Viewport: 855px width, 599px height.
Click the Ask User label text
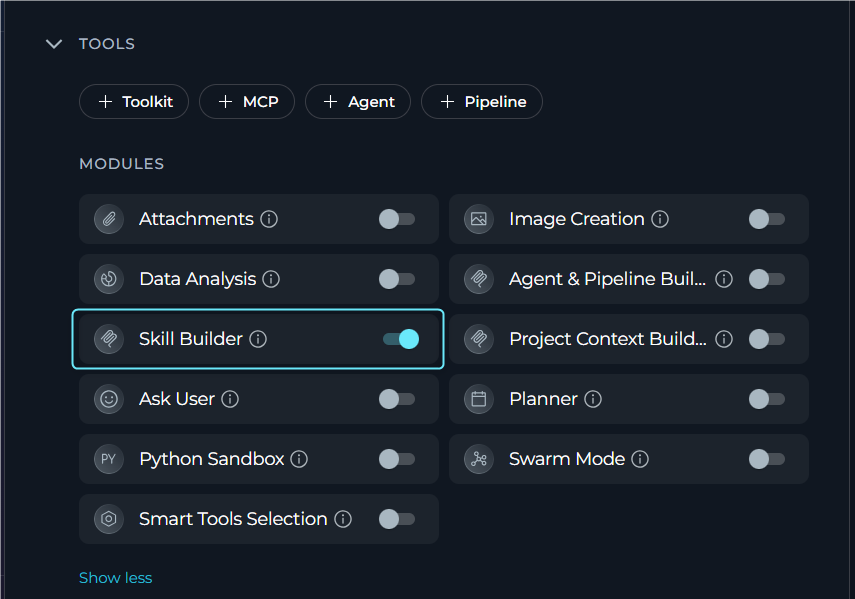tap(177, 399)
